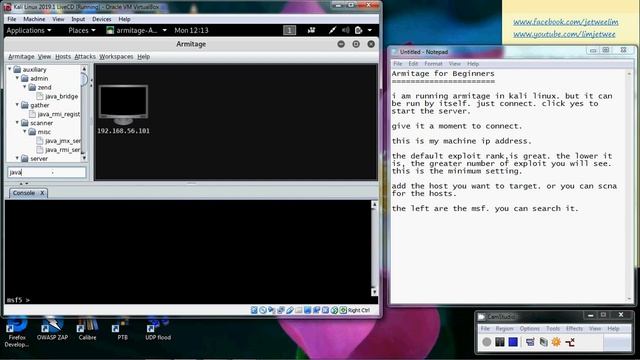Click Kali workspace indicator 1
The height and width of the screenshot is (360, 640).
[x=289, y=30]
